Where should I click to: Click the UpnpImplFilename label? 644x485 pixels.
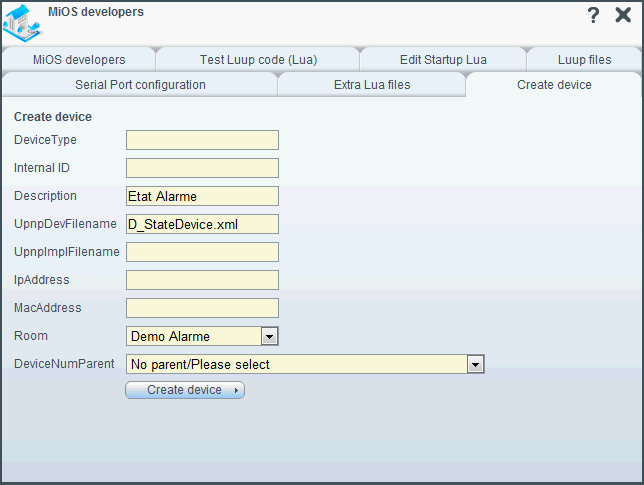point(67,252)
